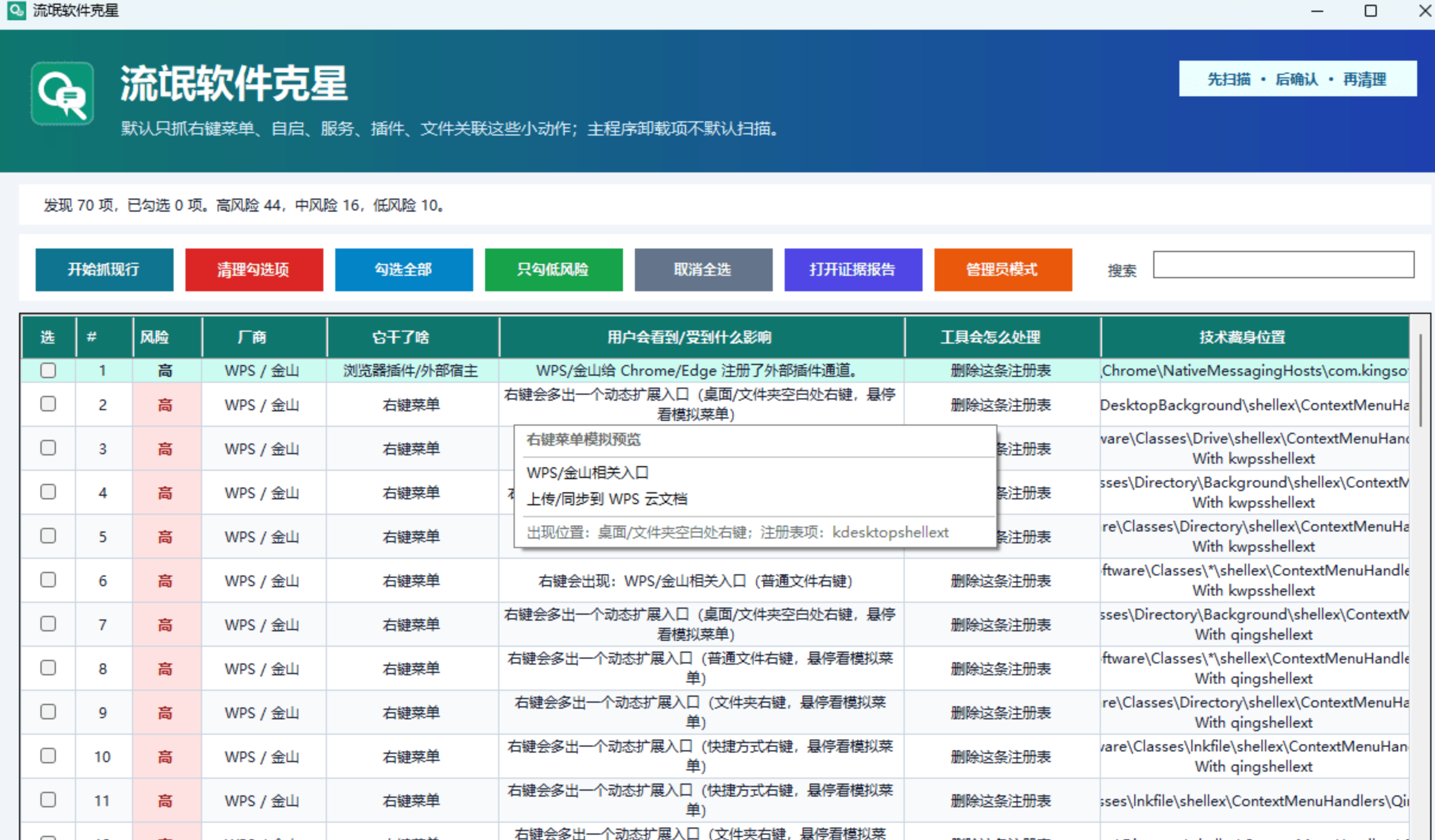Click WPS/金山相关入口 in the preview popup
This screenshot has width=1435, height=840.
(x=587, y=473)
